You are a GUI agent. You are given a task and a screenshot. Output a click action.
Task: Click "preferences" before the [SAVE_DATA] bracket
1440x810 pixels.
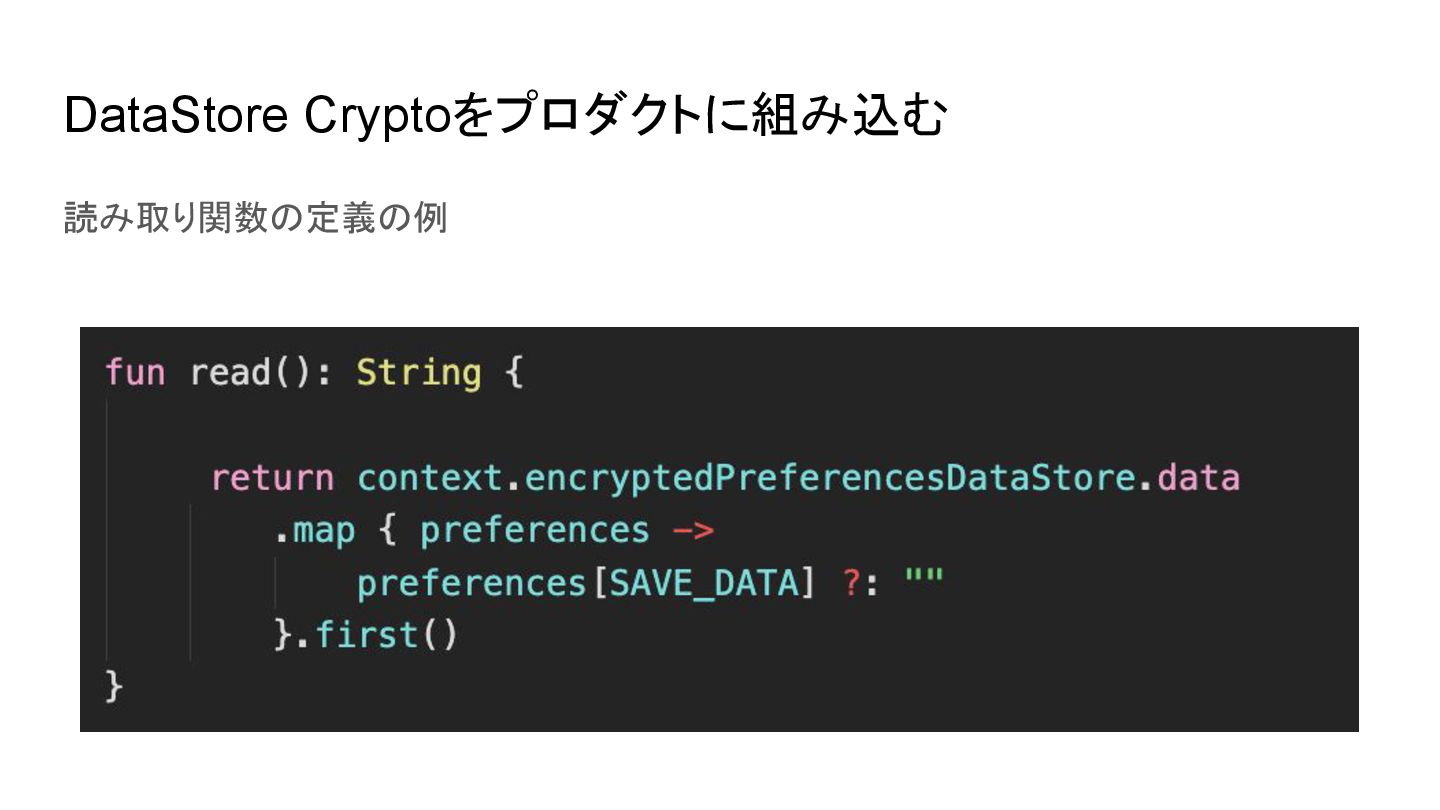470,583
